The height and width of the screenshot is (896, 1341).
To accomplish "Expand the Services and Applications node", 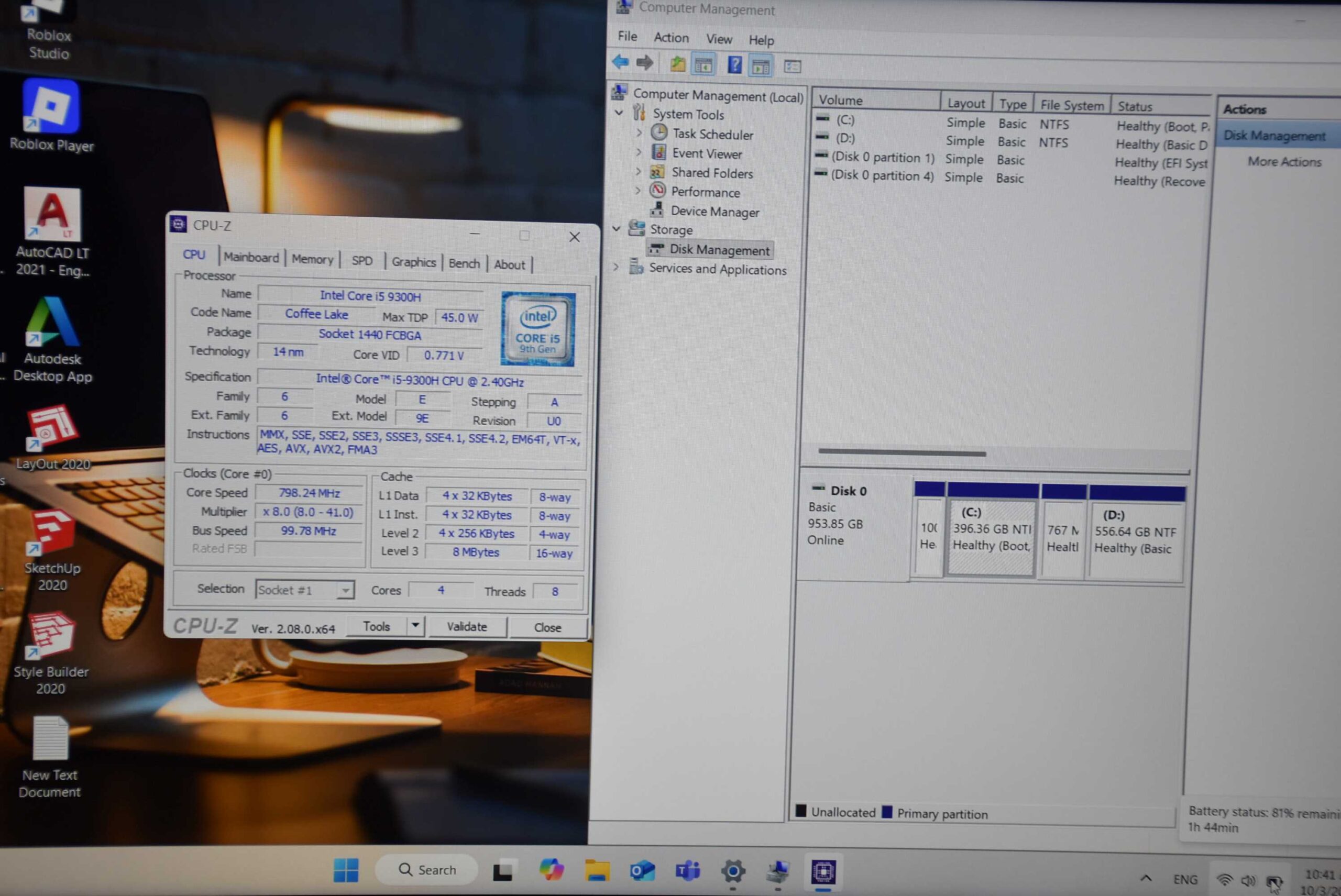I will tap(616, 267).
